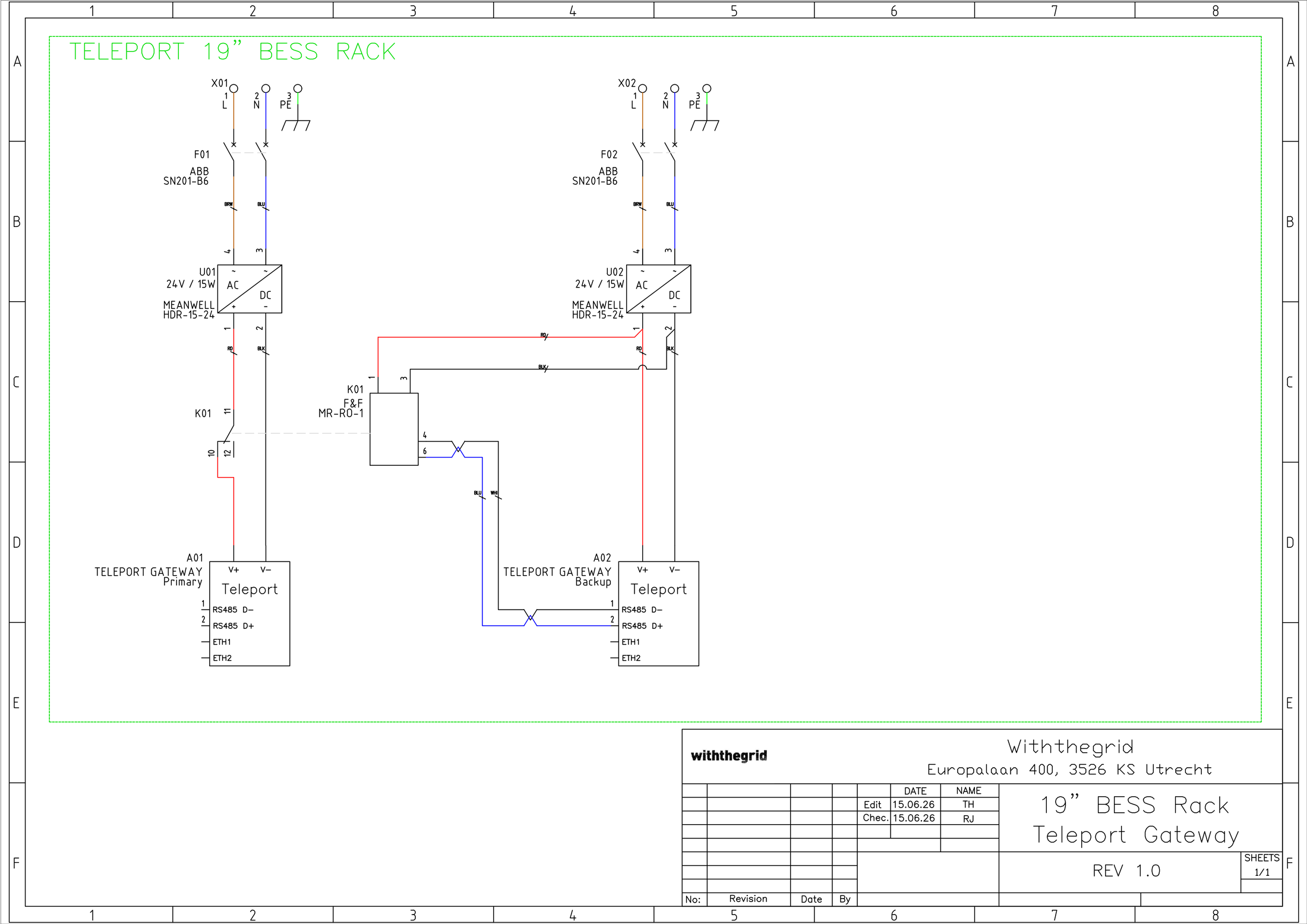The height and width of the screenshot is (924, 1307).
Task: Click the A01 designator label
Action: point(195,558)
